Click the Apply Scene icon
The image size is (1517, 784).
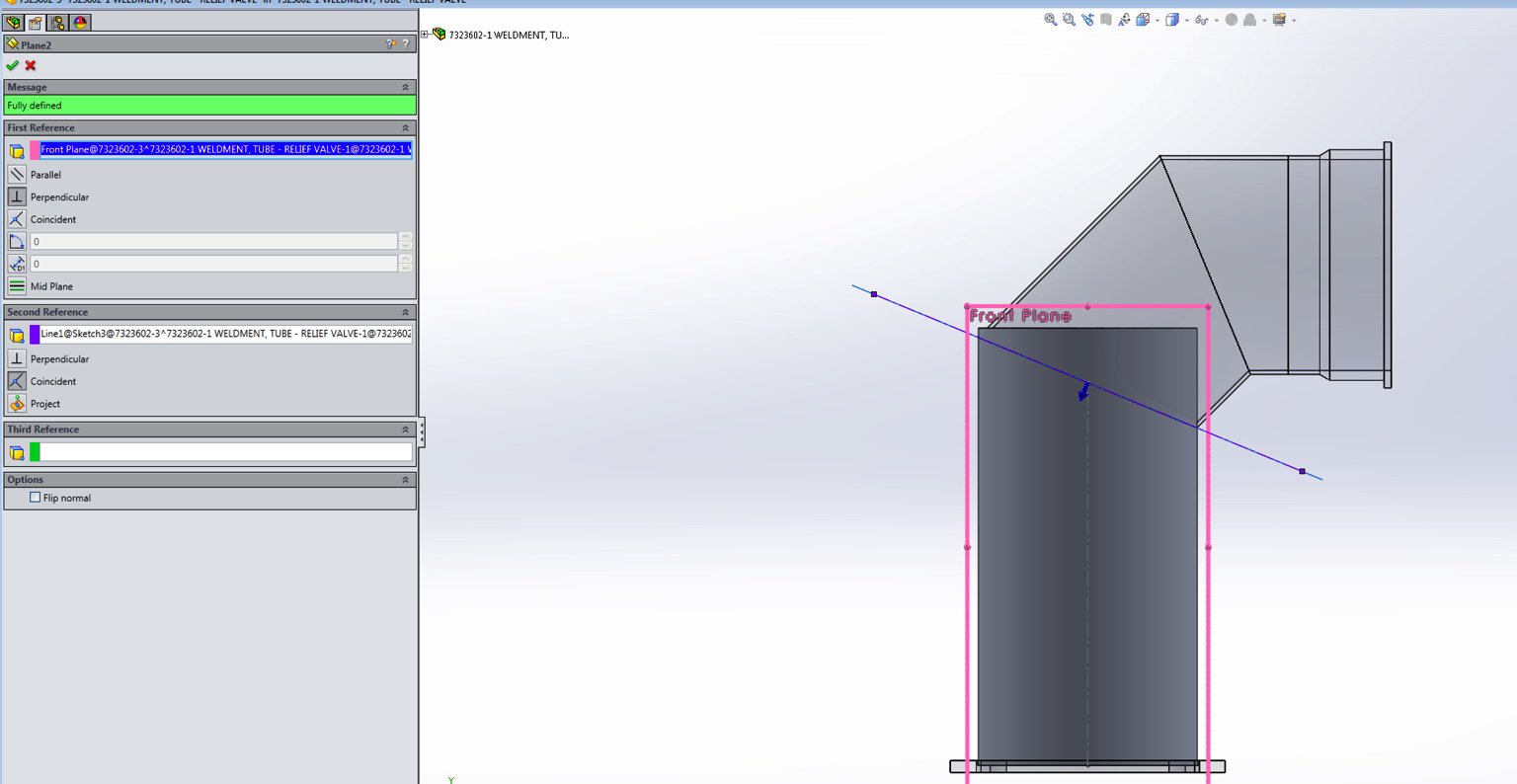(x=1249, y=19)
